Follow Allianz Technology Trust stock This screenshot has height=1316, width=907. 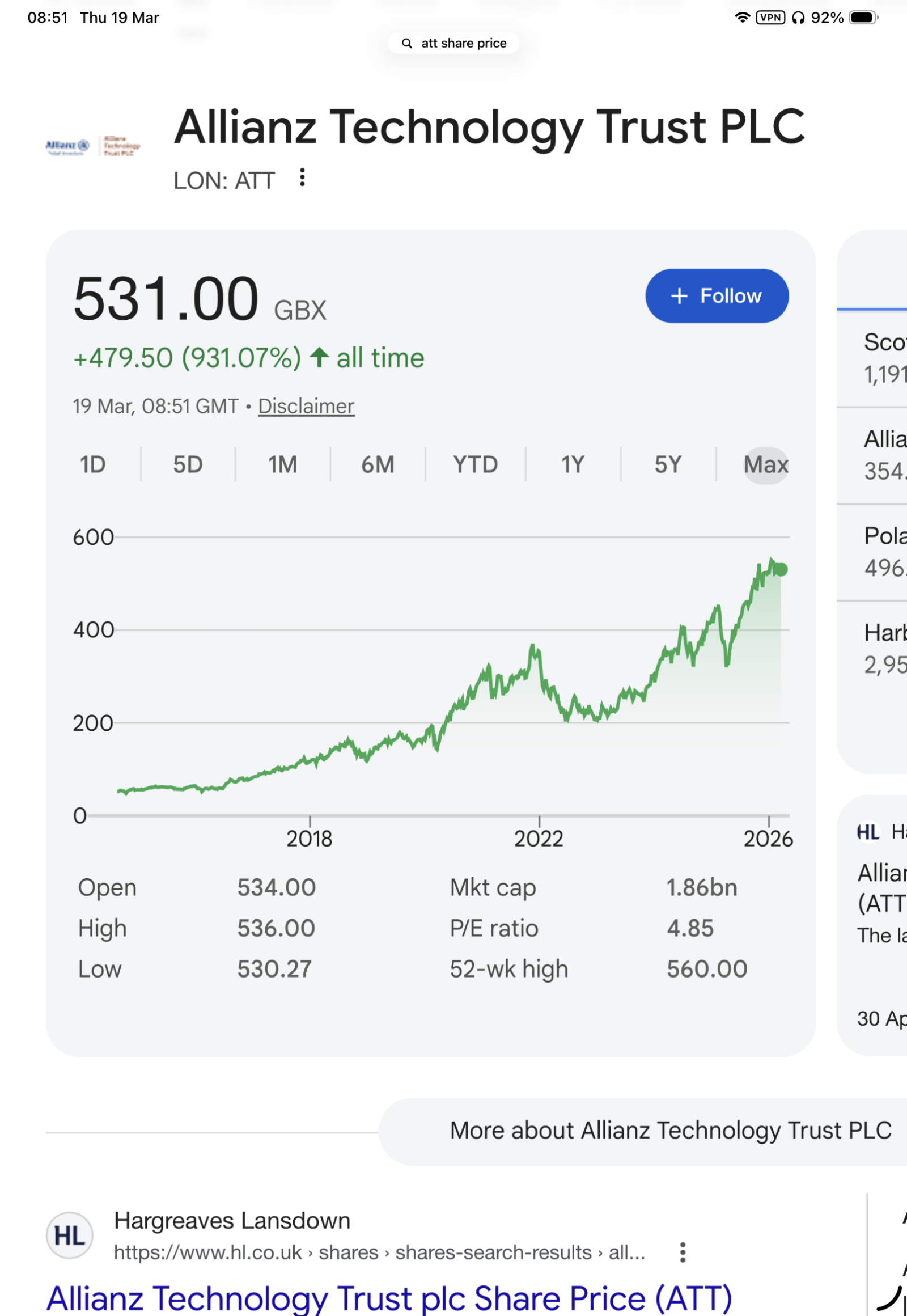pos(717,296)
